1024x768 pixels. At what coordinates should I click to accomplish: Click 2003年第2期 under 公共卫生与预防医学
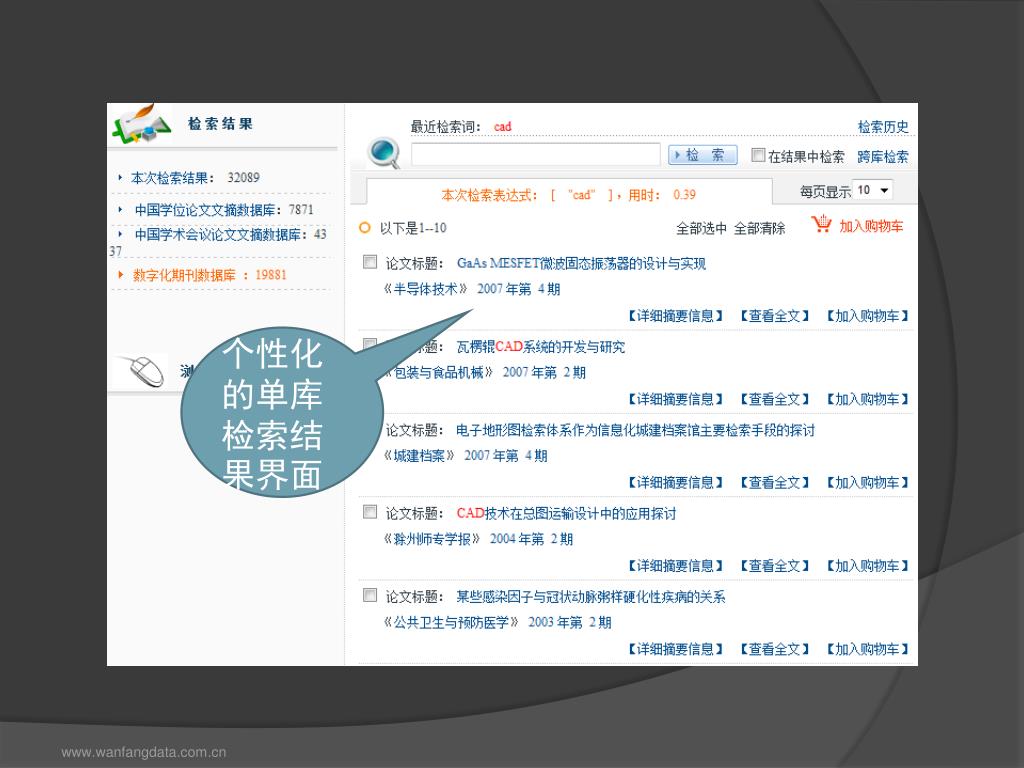pyautogui.click(x=569, y=622)
